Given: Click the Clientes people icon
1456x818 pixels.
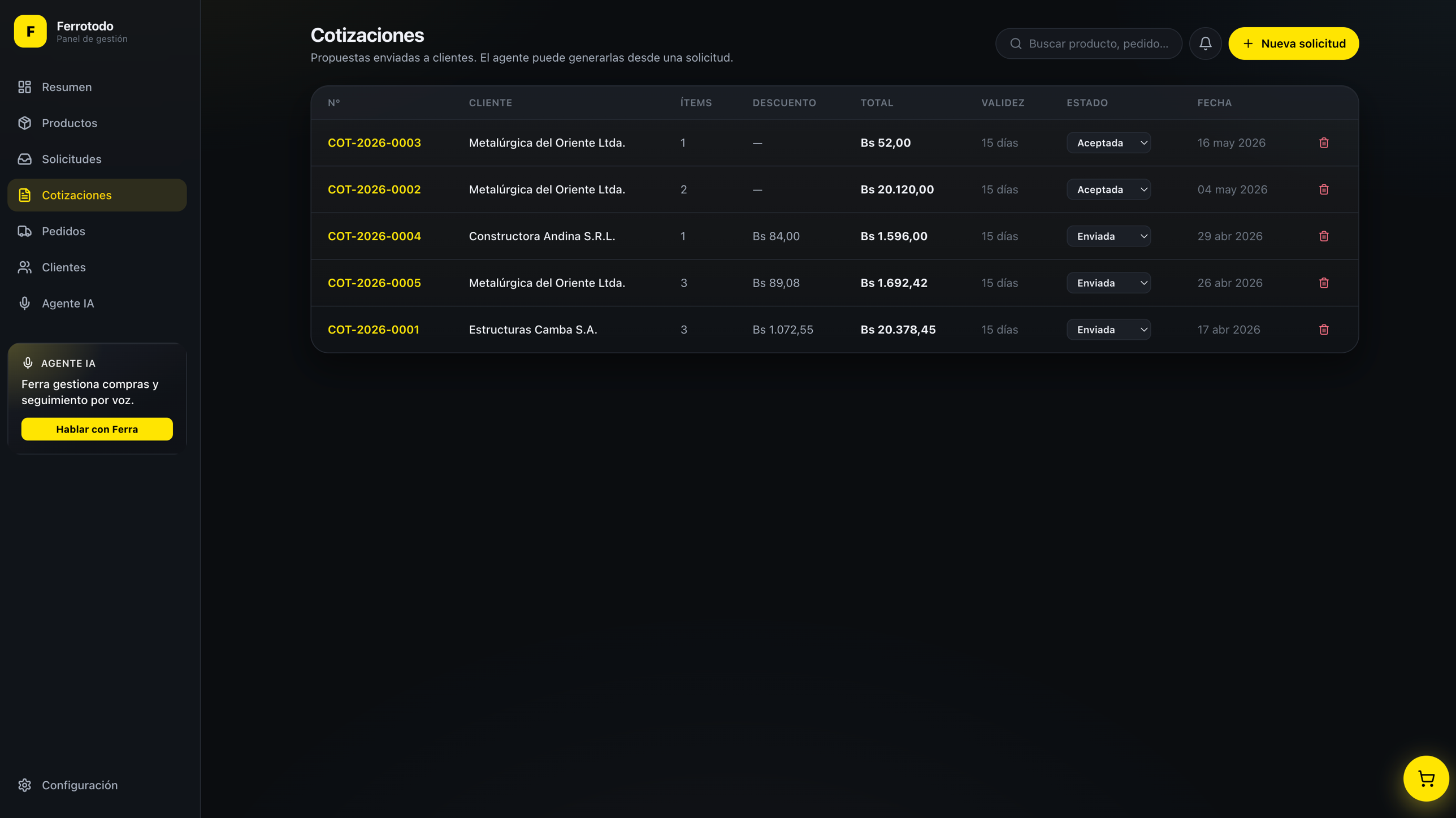Looking at the screenshot, I should [24, 267].
